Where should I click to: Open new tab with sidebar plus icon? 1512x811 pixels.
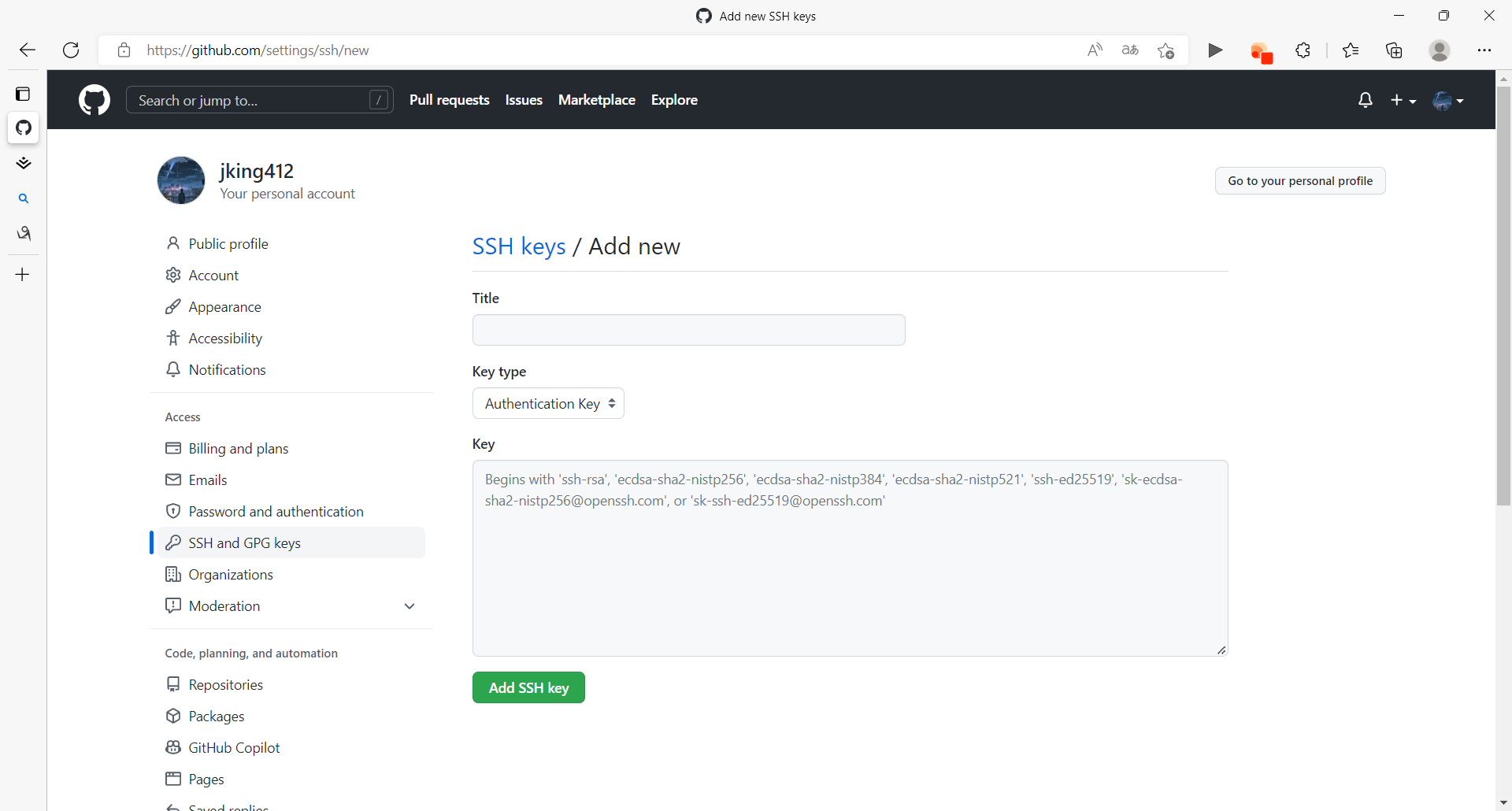pyautogui.click(x=23, y=275)
